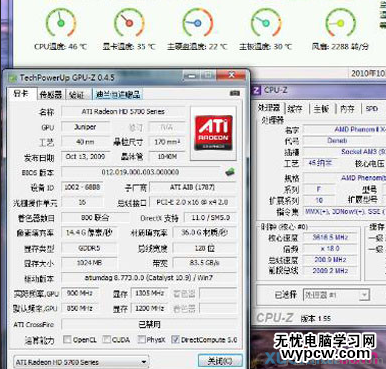Select the 处理器 tab in CPU-Z
386x369 pixels.
269,108
